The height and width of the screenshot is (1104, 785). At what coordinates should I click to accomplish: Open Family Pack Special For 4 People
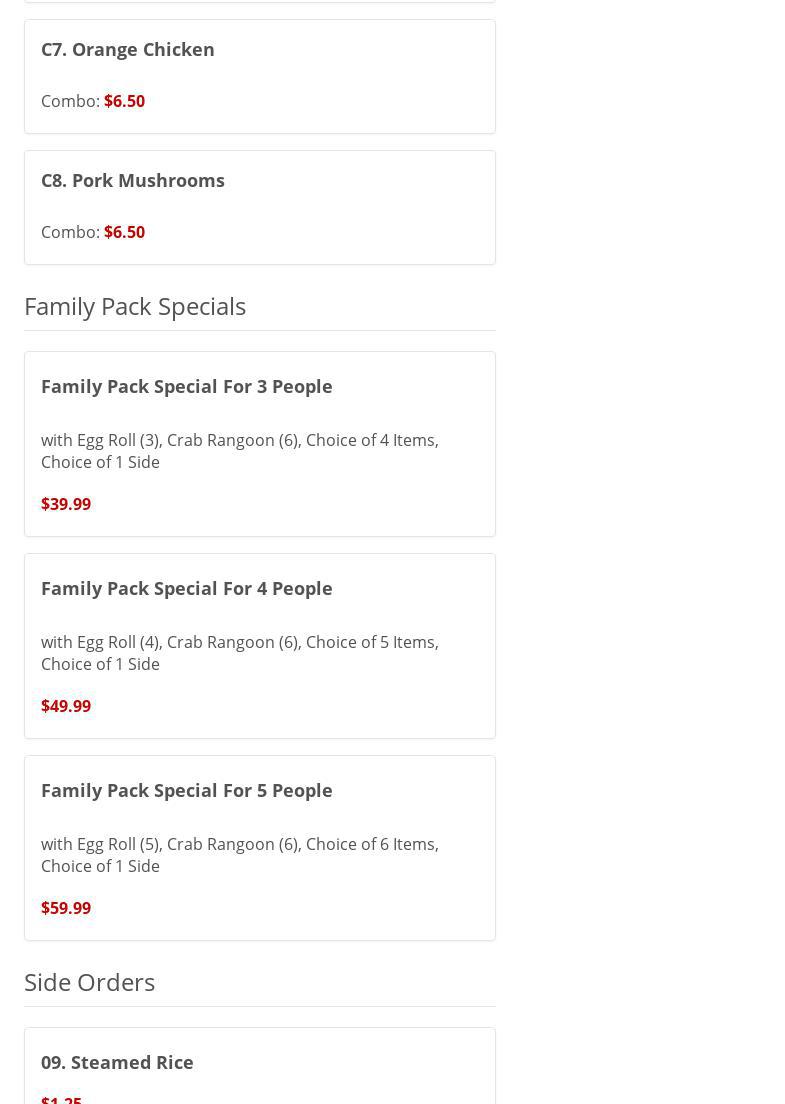pos(186,588)
